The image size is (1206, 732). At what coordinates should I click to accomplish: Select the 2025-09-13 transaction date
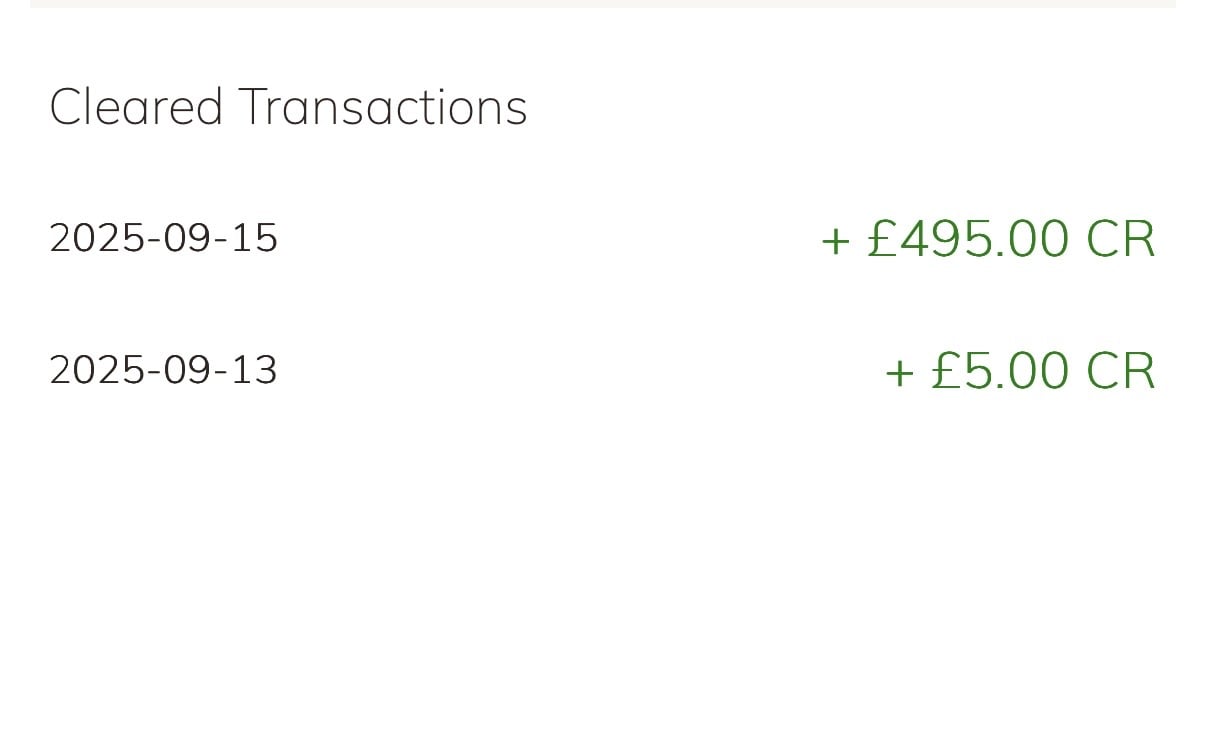(164, 370)
